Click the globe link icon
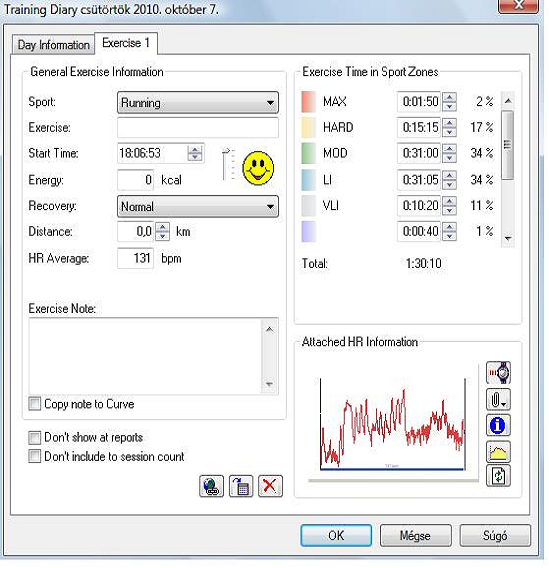Screen dimensions: 549x568 tap(211, 486)
